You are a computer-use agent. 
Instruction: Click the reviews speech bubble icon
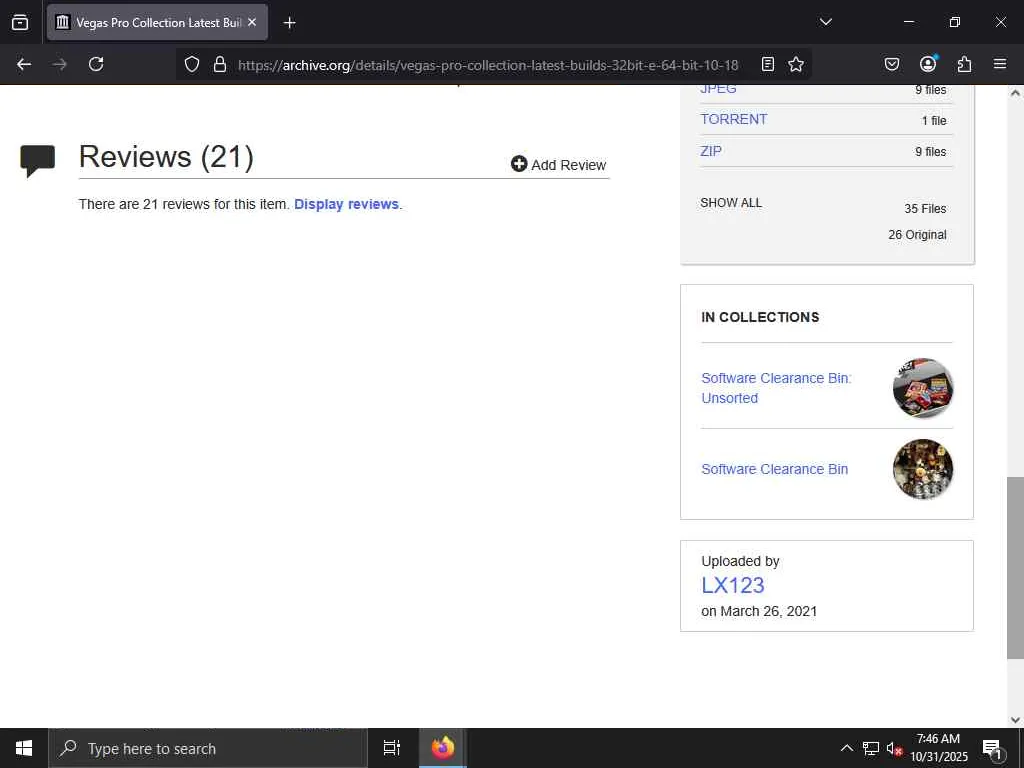(38, 161)
